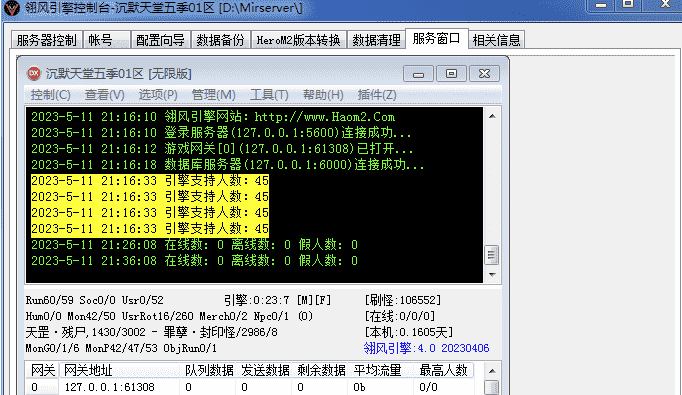Open the HeroM2版本转换 tab
Image resolution: width=682 pixels, height=395 pixels.
tap(298, 40)
